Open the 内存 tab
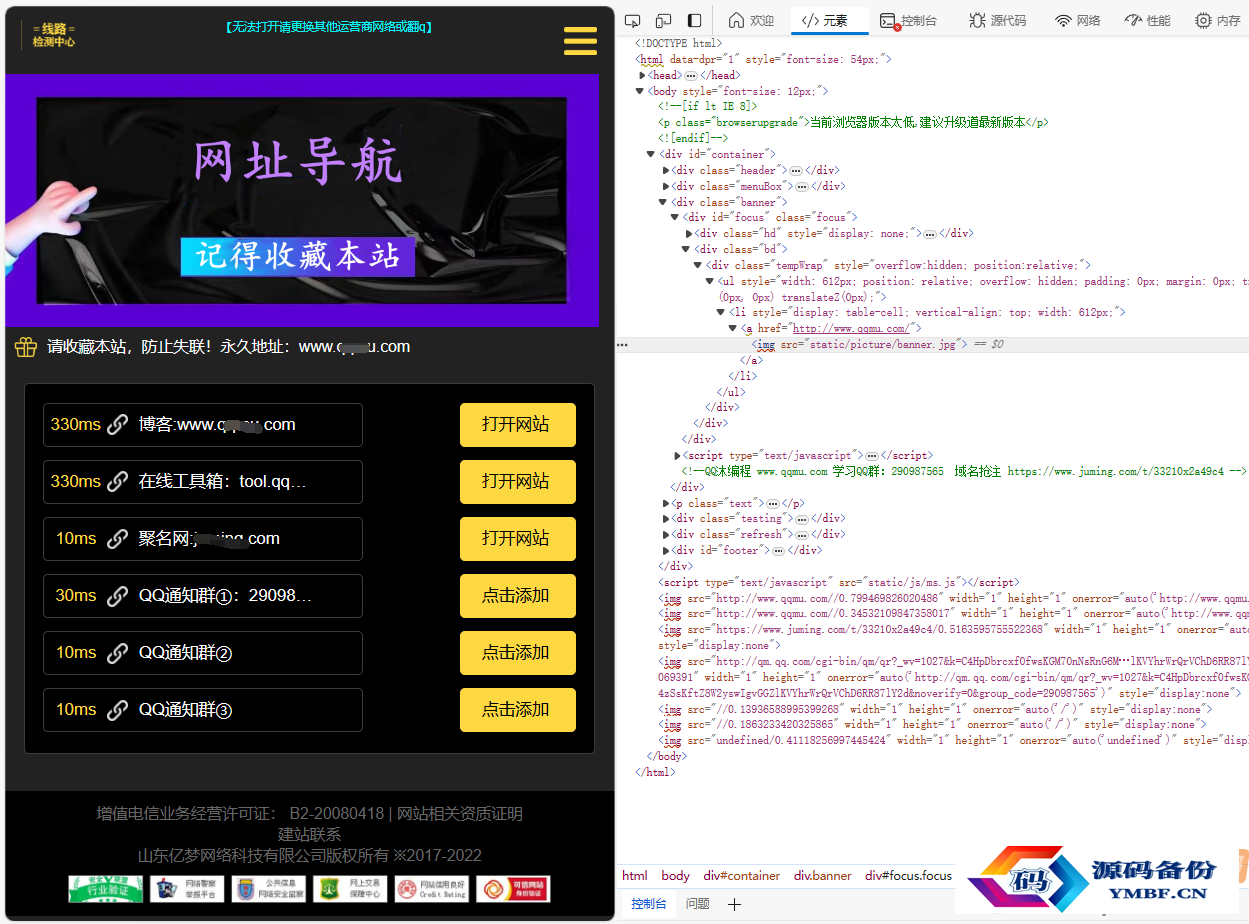The width and height of the screenshot is (1249, 924). tap(1218, 20)
